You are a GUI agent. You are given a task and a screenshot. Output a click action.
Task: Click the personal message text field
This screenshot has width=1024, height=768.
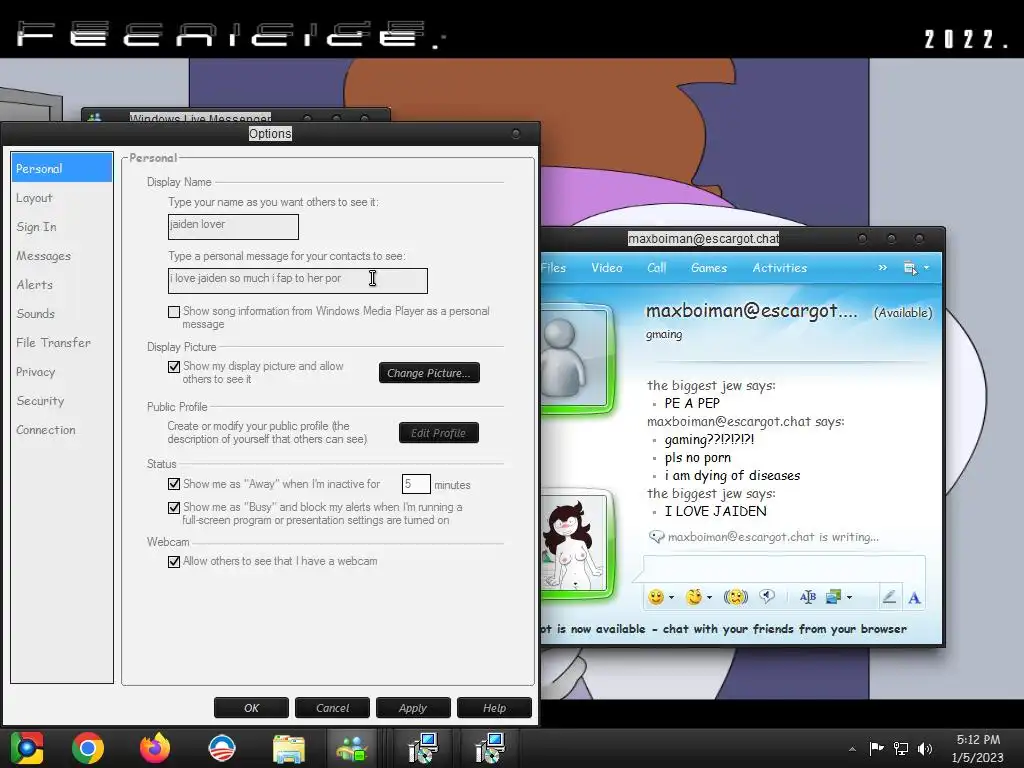pyautogui.click(x=298, y=281)
